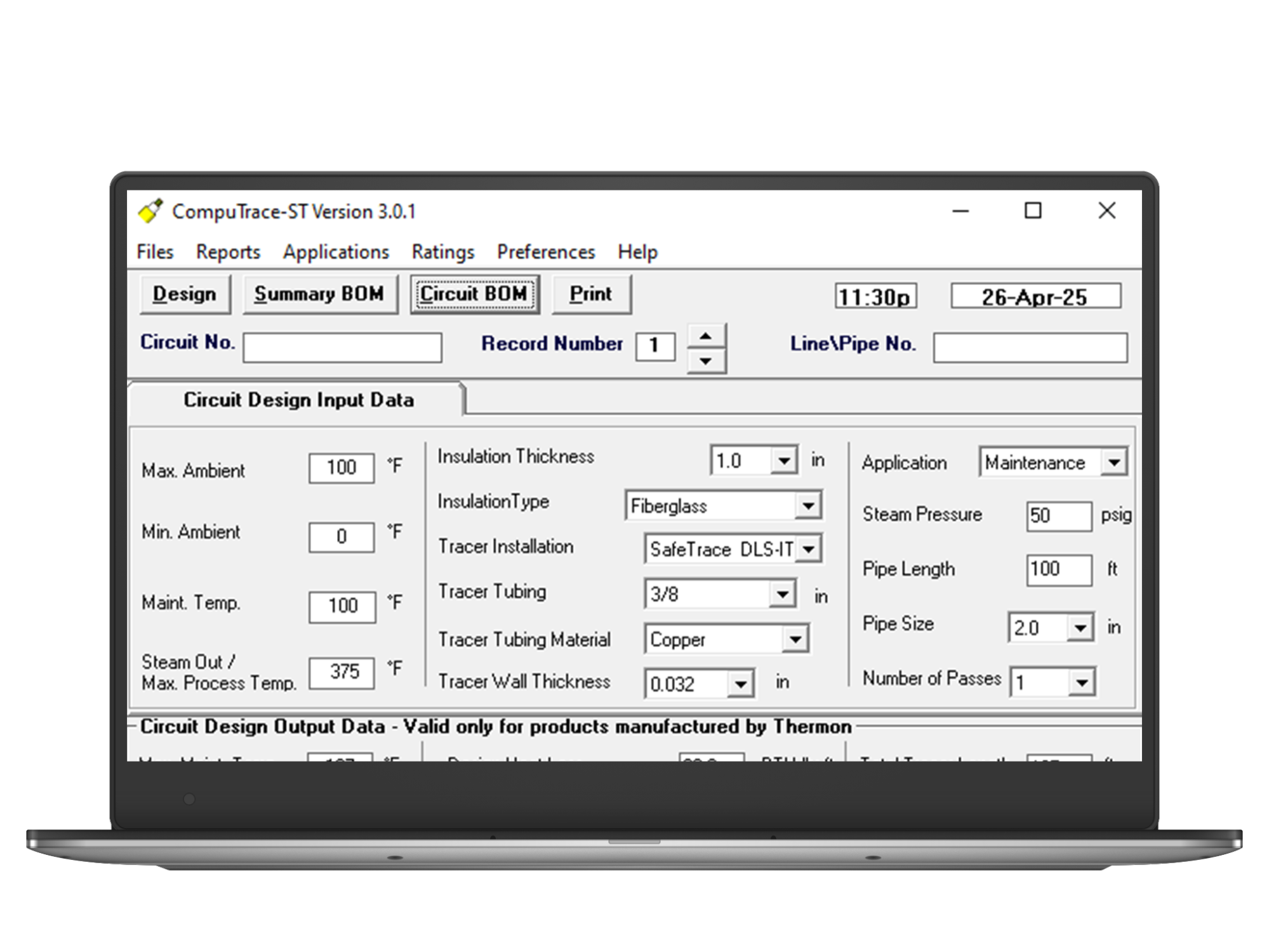Click the Max. Ambient temperature field
Viewport: 1269px width, 952px height.
coord(342,468)
